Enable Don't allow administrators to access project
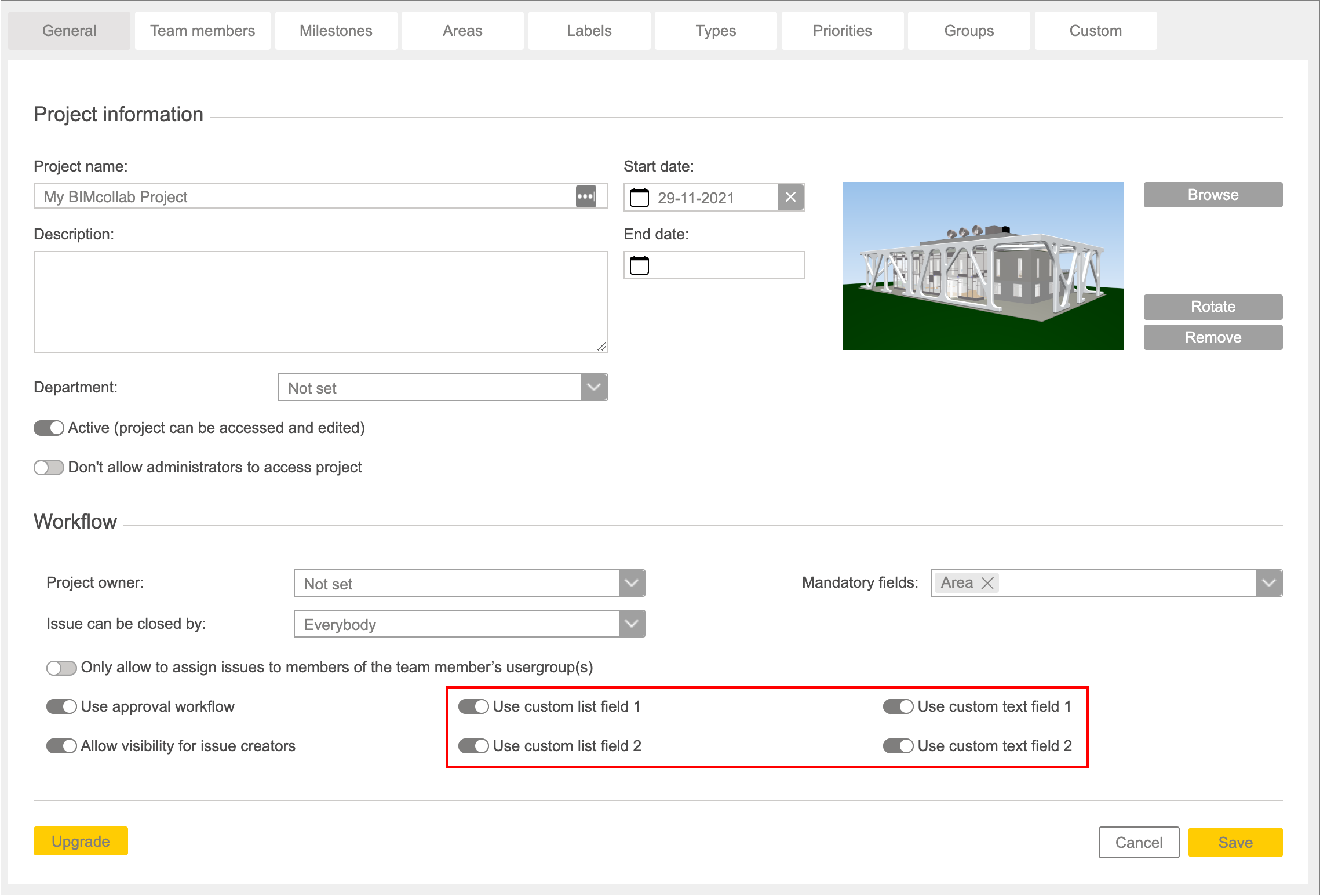This screenshot has height=896, width=1320. (49, 467)
